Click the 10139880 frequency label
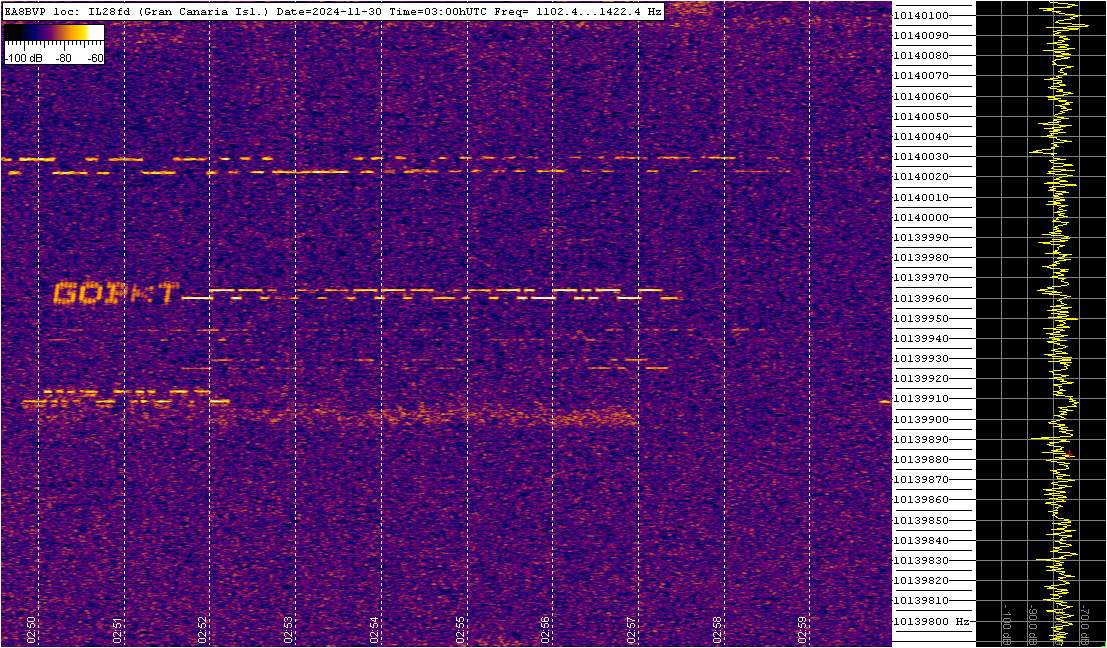Image resolution: width=1107 pixels, height=648 pixels. tap(921, 460)
